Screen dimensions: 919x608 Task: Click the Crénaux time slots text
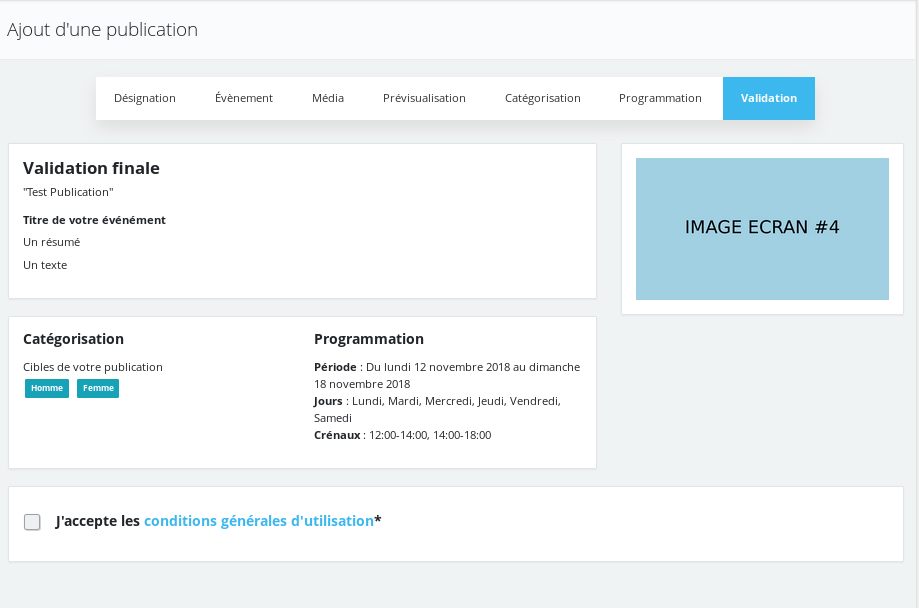click(403, 435)
